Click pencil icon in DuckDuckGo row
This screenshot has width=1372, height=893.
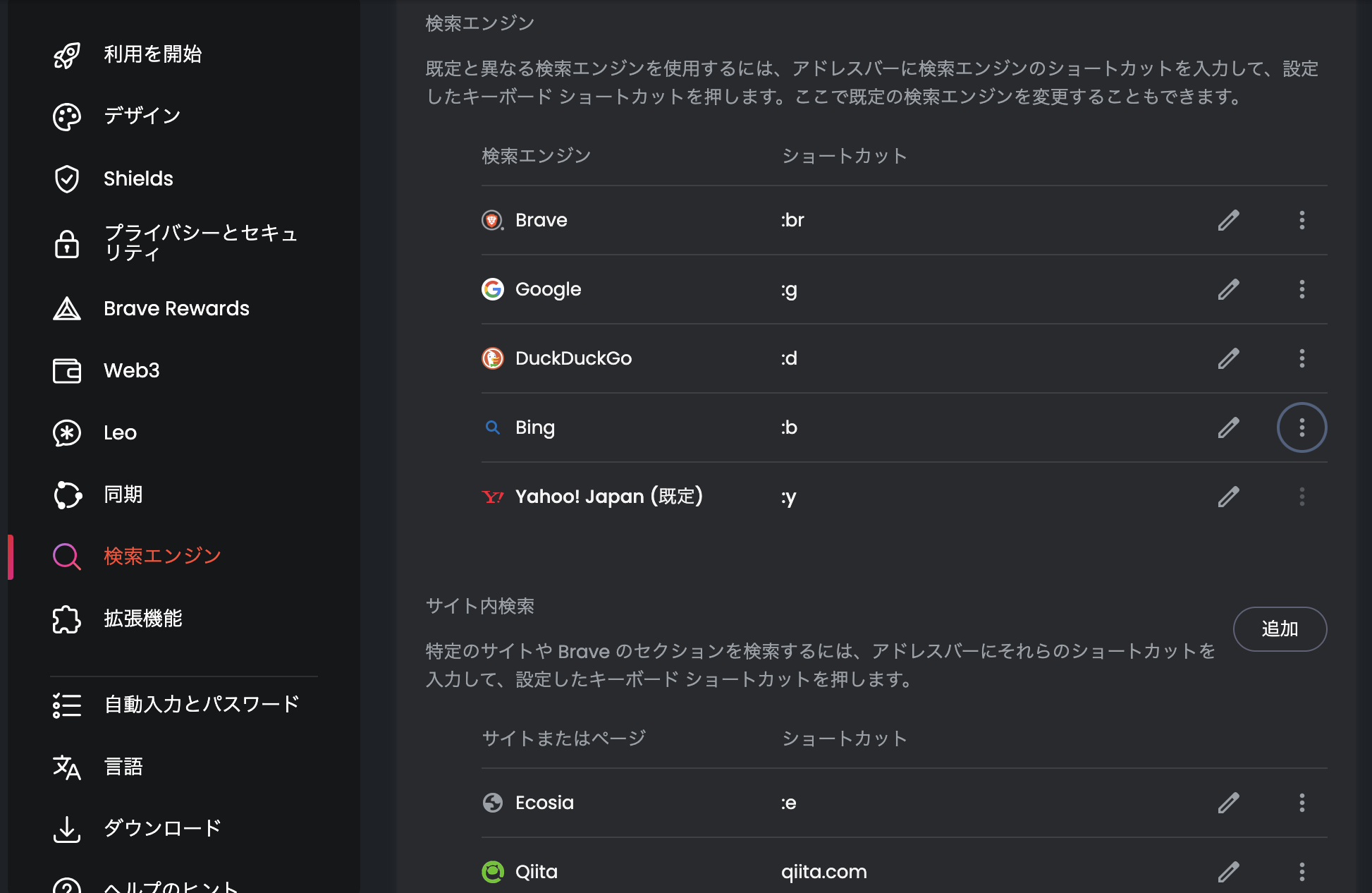click(1229, 358)
